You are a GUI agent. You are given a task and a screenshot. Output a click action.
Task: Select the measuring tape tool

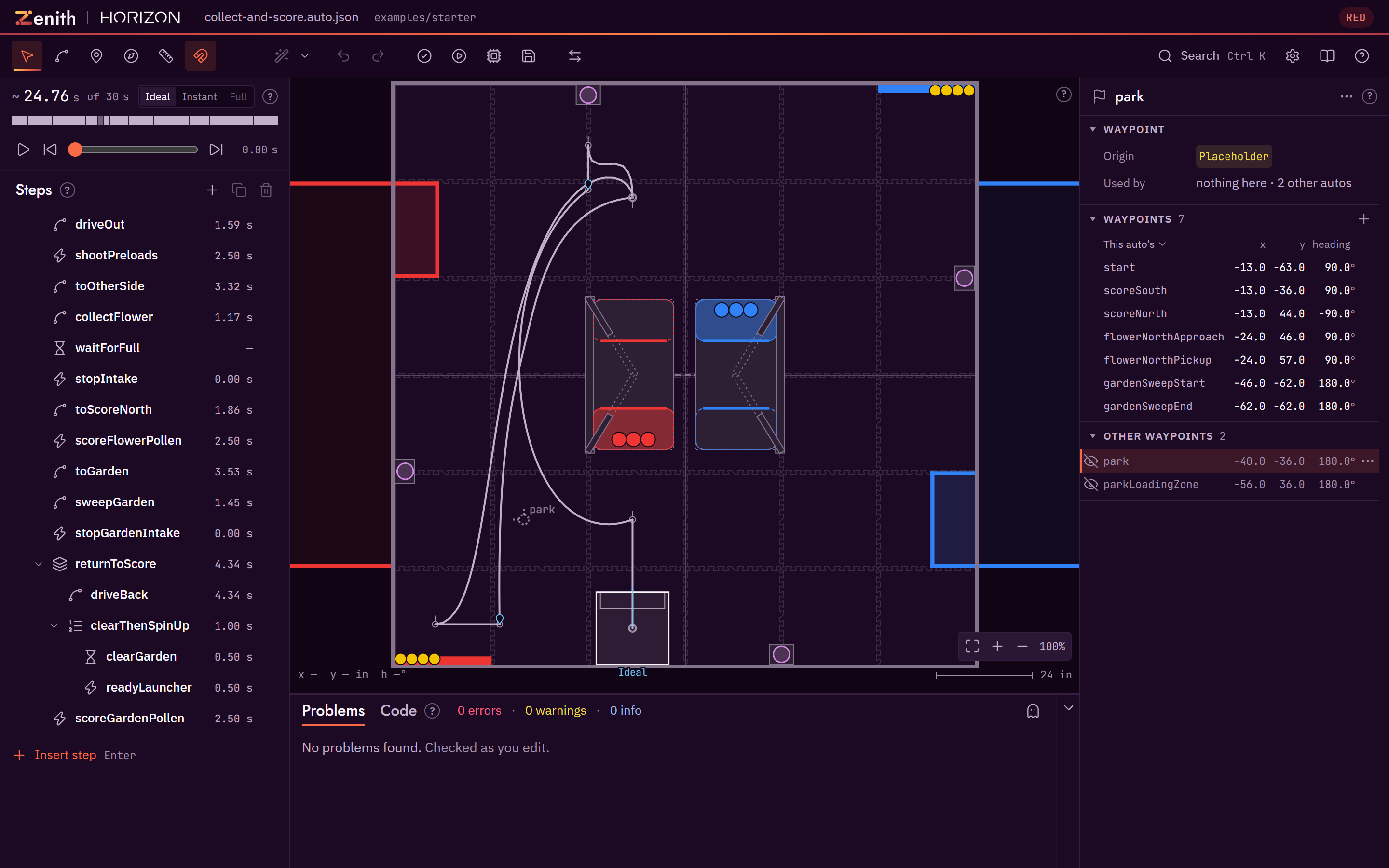[x=166, y=55]
